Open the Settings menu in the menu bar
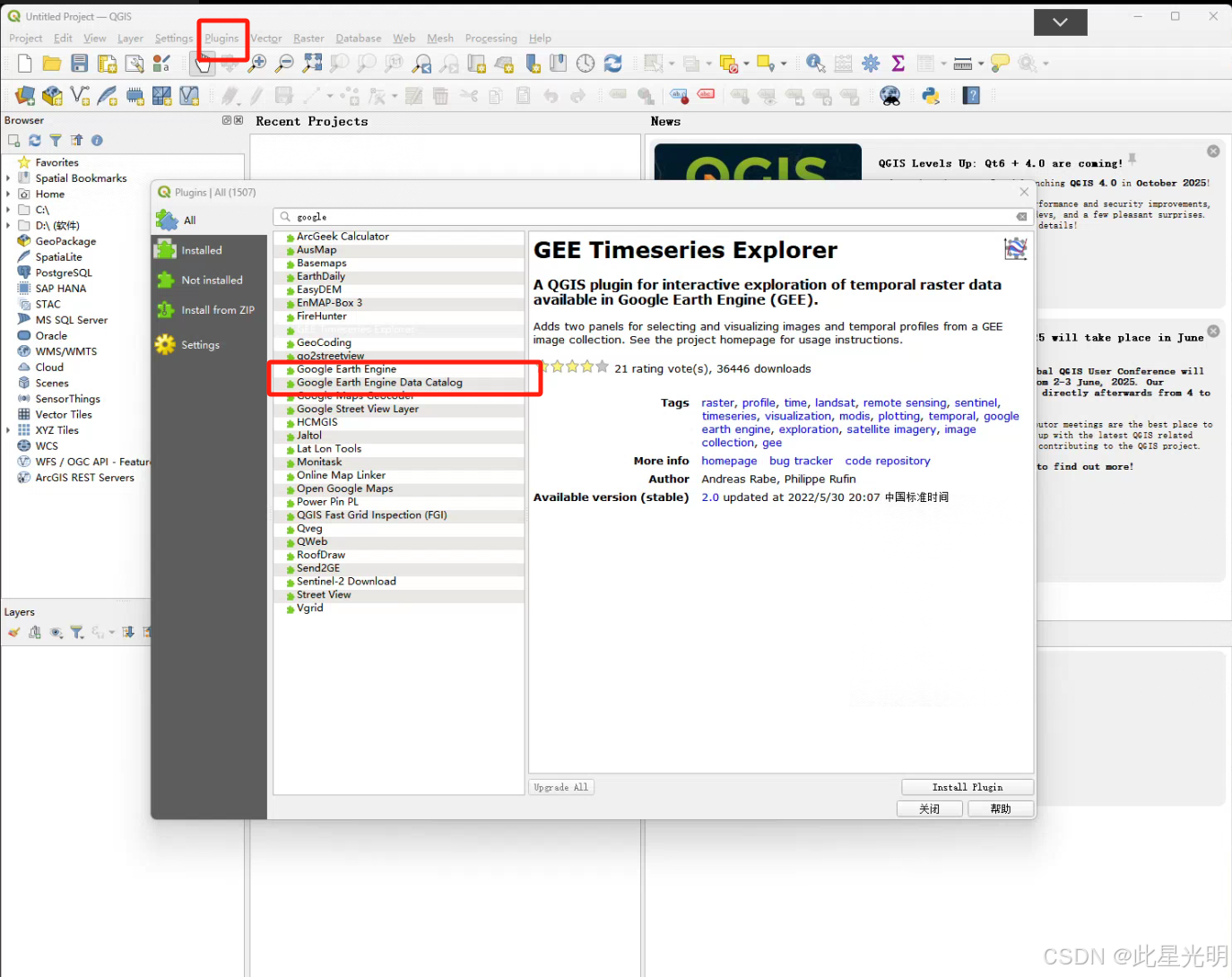The image size is (1232, 977). click(173, 39)
